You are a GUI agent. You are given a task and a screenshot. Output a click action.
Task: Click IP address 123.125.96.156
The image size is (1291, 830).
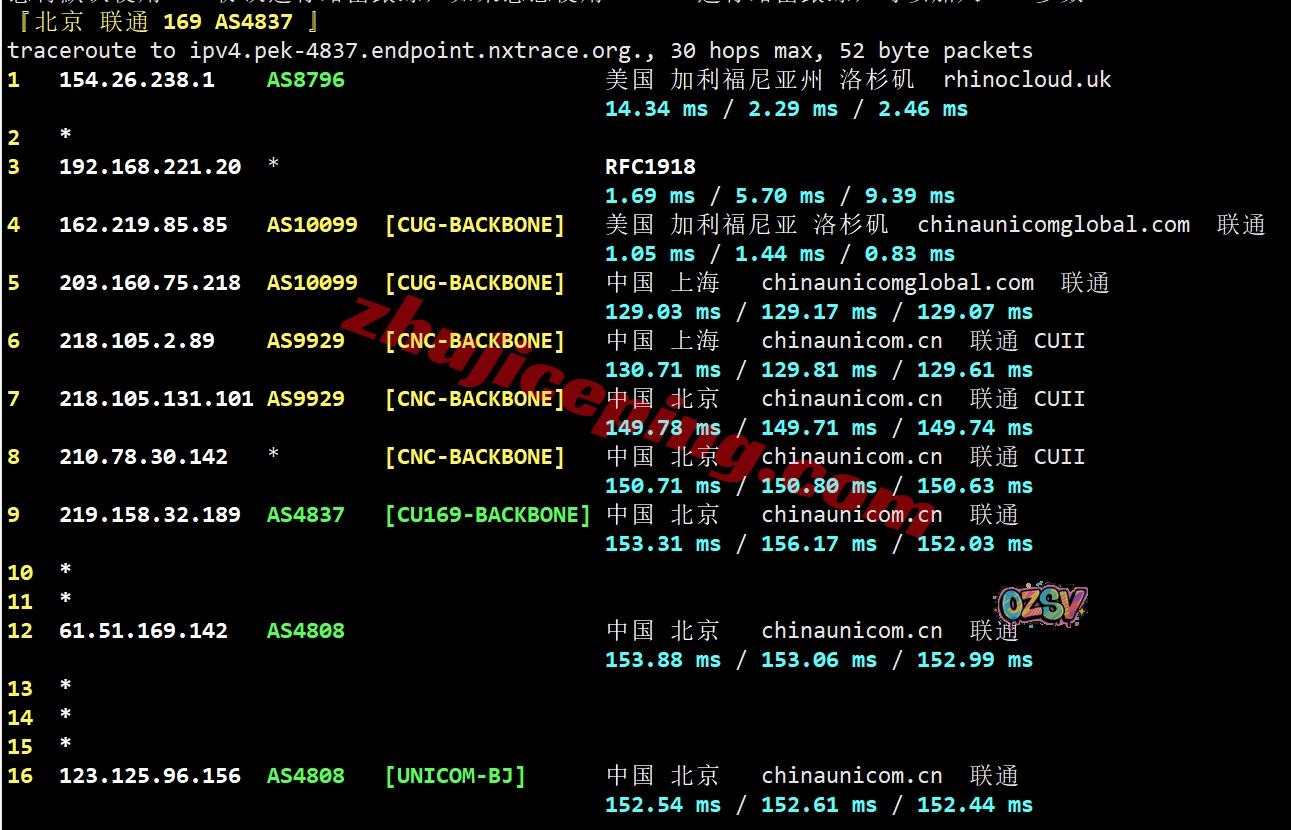(150, 776)
